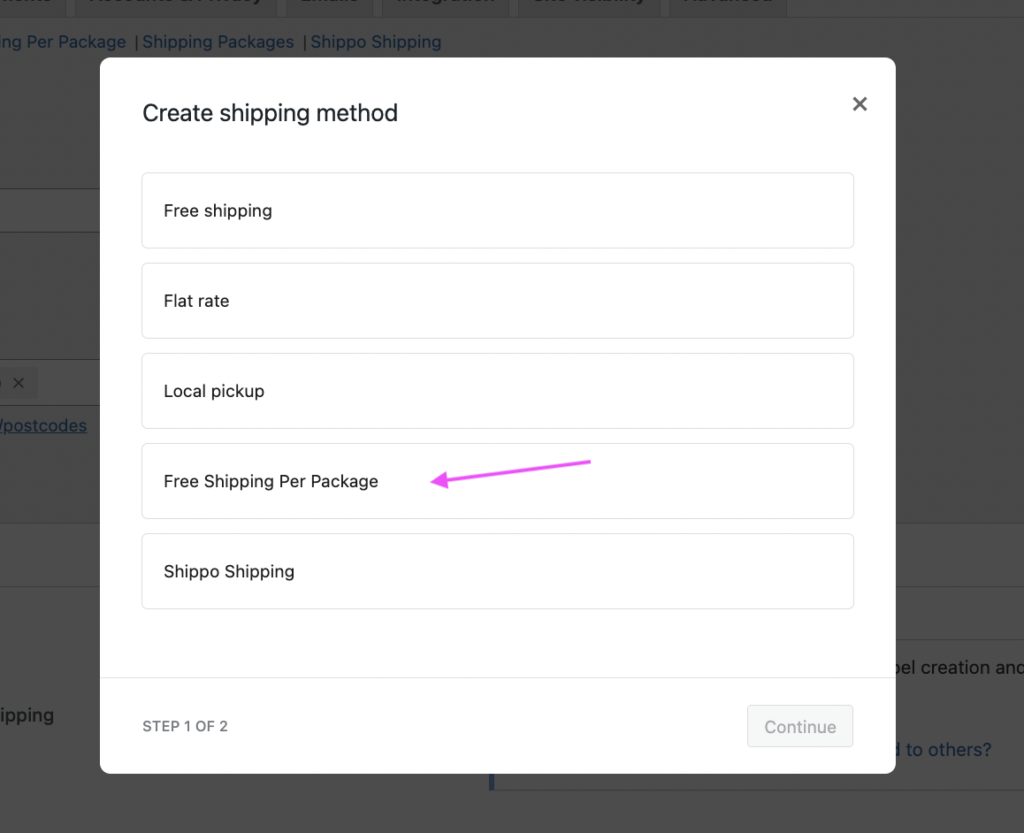Close the Create shipping method dialog
1024x833 pixels.
coord(859,104)
